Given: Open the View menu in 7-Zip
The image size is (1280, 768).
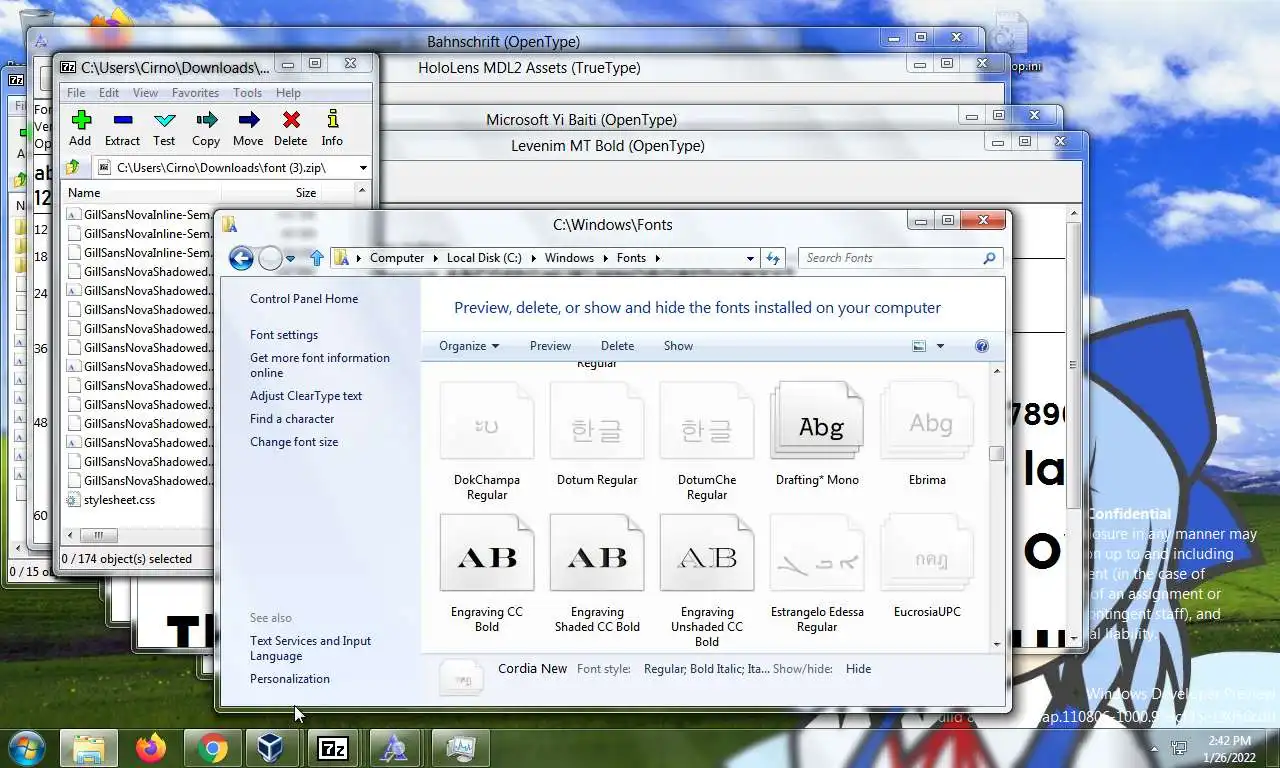Looking at the screenshot, I should (146, 93).
